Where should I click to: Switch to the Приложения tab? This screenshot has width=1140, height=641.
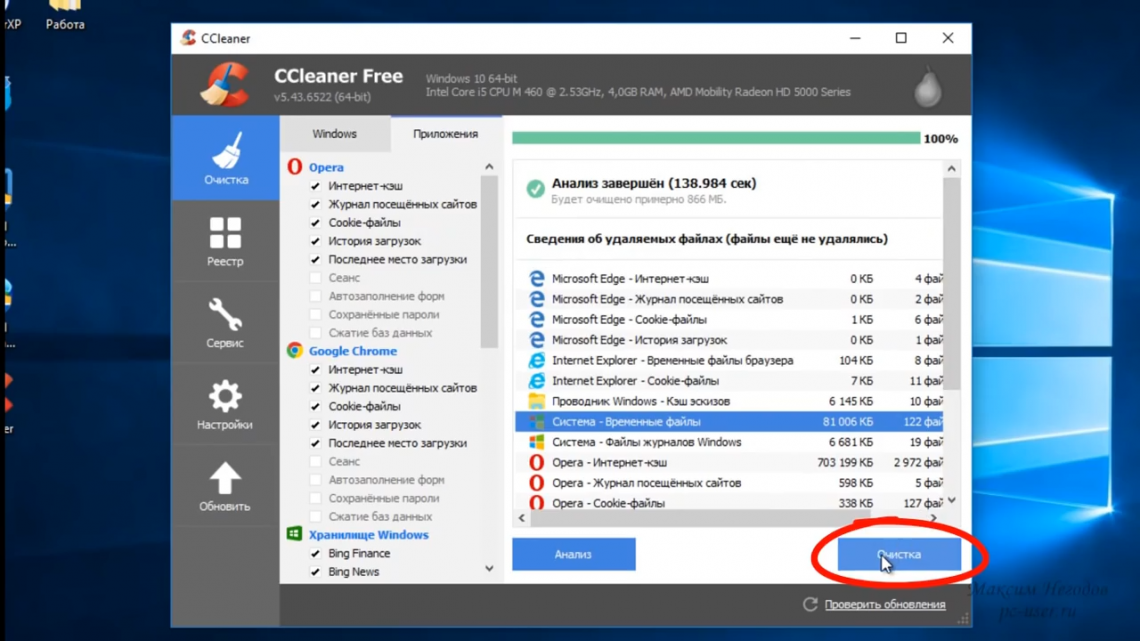[x=446, y=134]
